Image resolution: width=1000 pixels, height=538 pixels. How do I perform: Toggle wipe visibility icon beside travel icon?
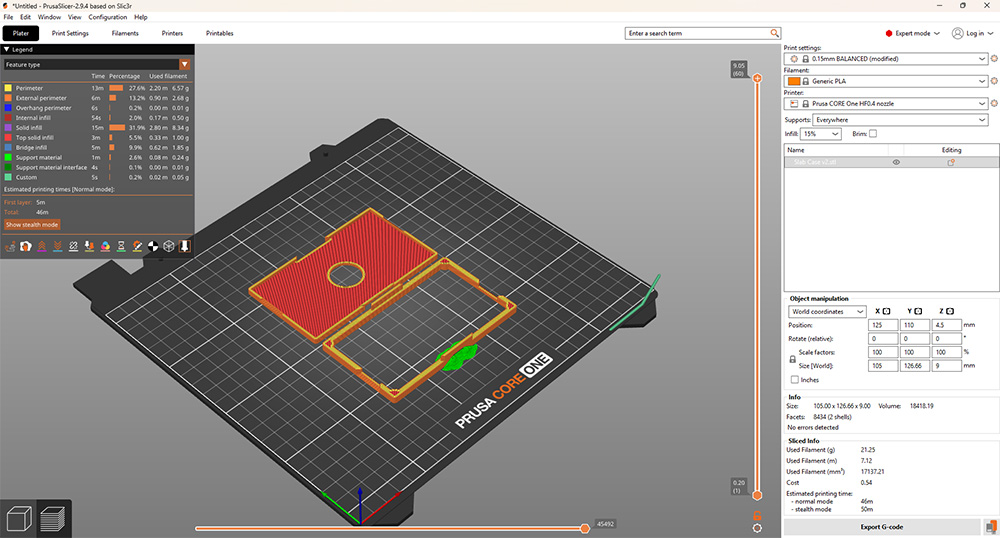click(26, 246)
